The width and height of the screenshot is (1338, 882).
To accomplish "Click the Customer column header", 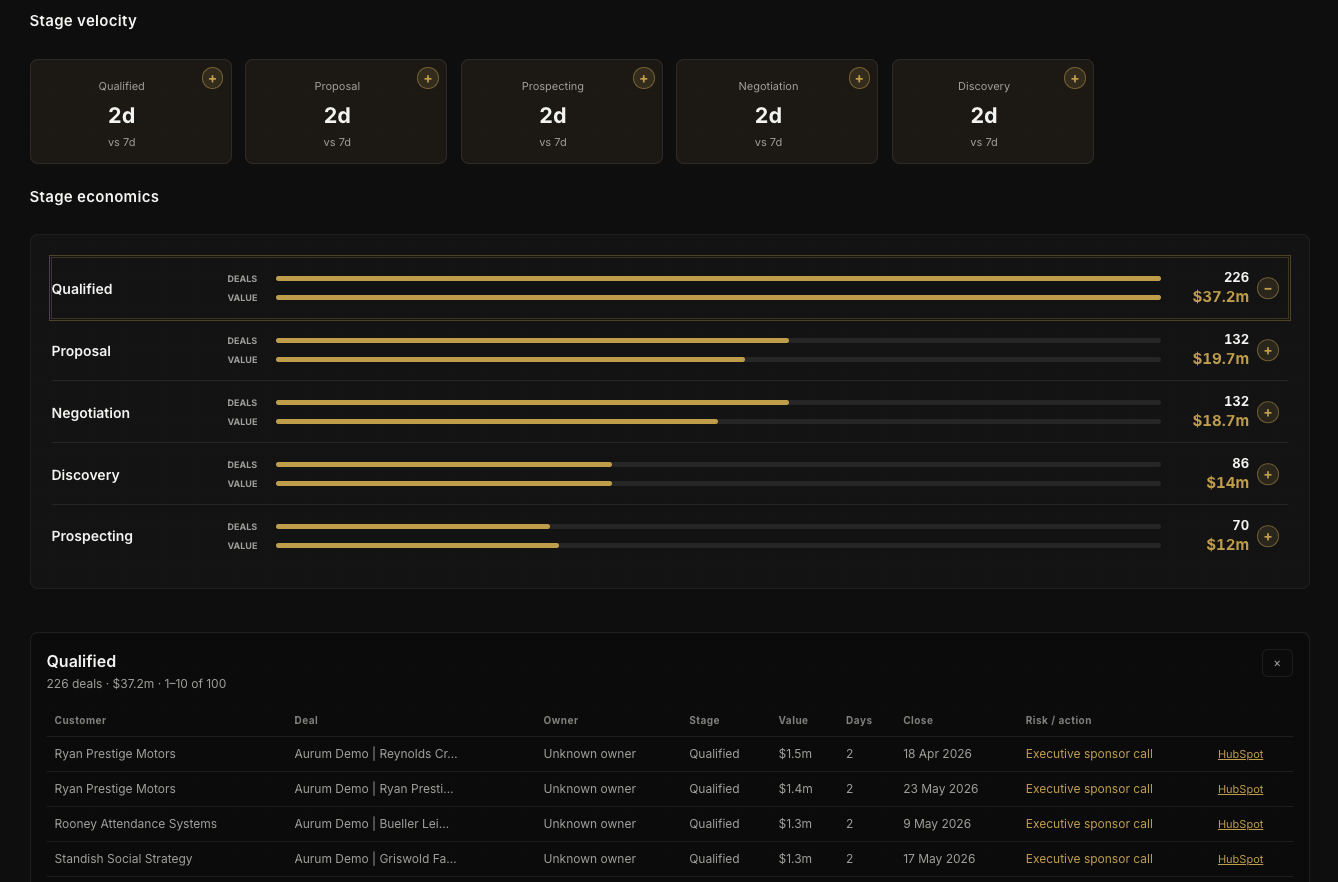I will pyautogui.click(x=80, y=720).
